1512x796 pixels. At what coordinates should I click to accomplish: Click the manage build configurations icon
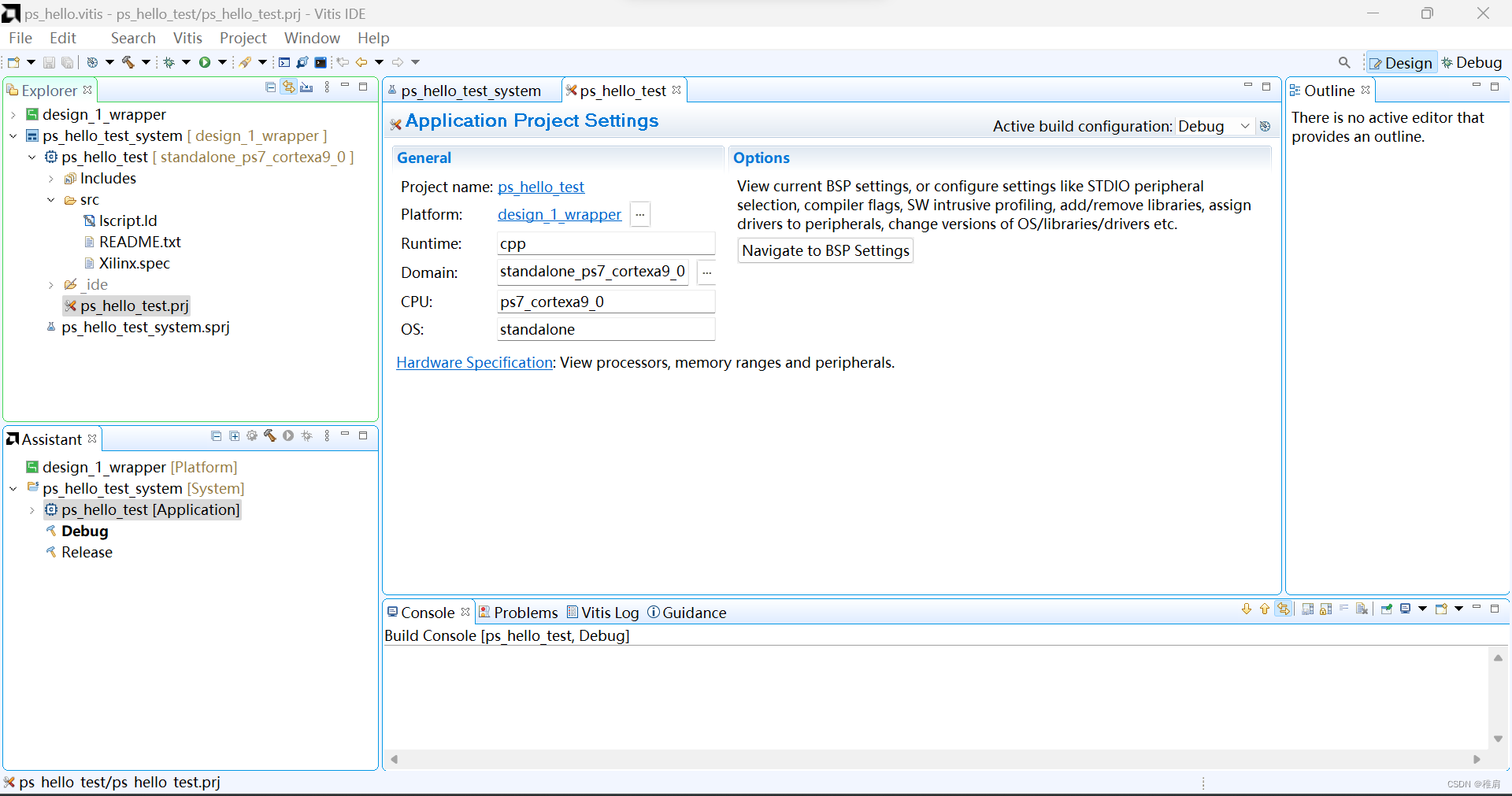[x=1265, y=126]
